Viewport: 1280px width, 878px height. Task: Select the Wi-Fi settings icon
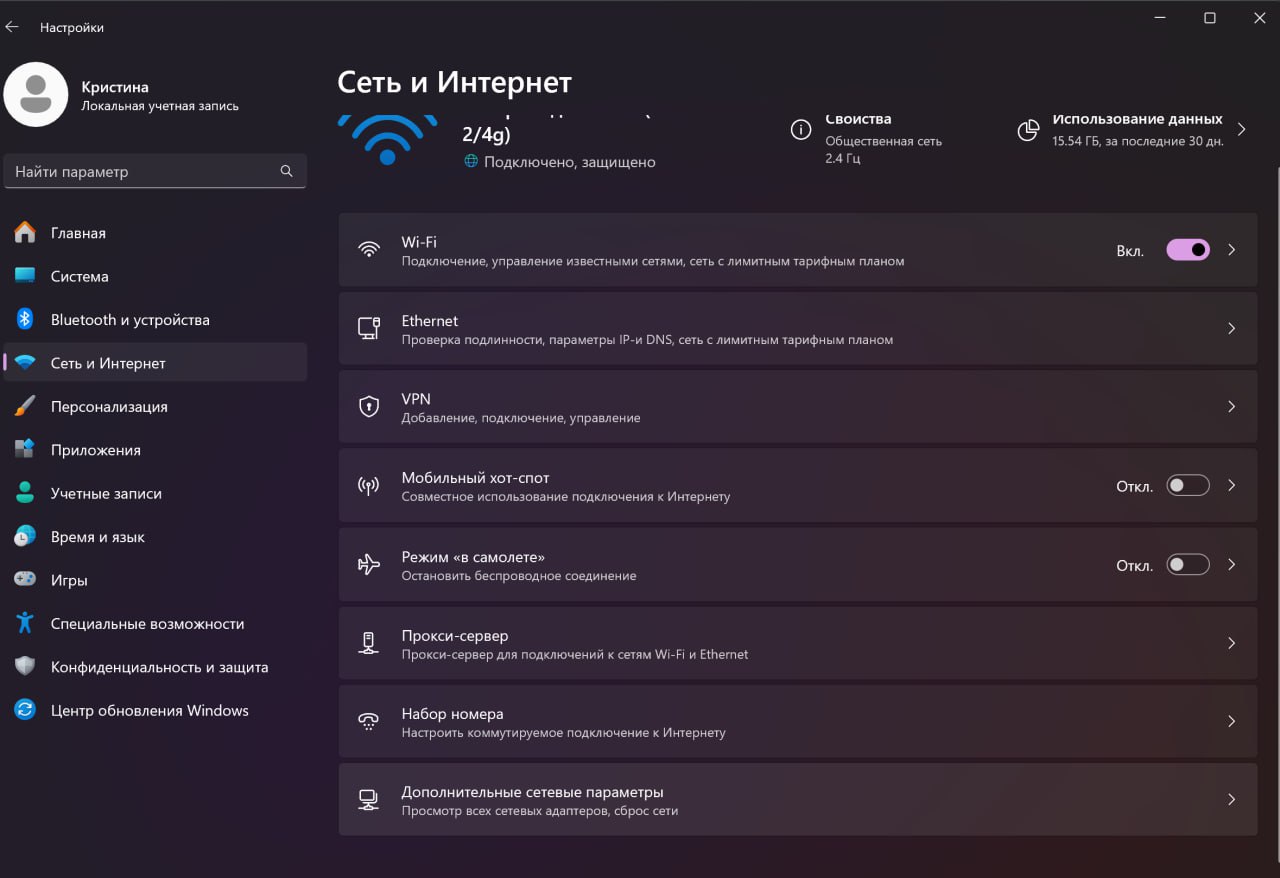point(369,249)
